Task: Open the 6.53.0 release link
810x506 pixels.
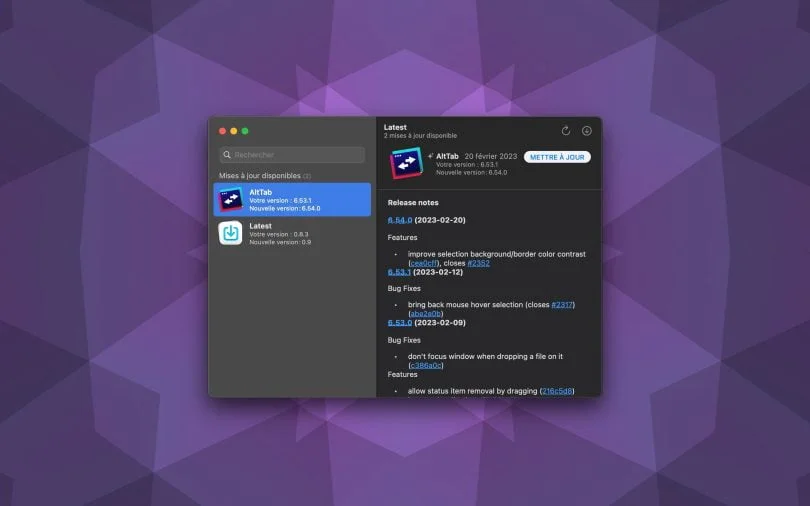Action: (400, 323)
